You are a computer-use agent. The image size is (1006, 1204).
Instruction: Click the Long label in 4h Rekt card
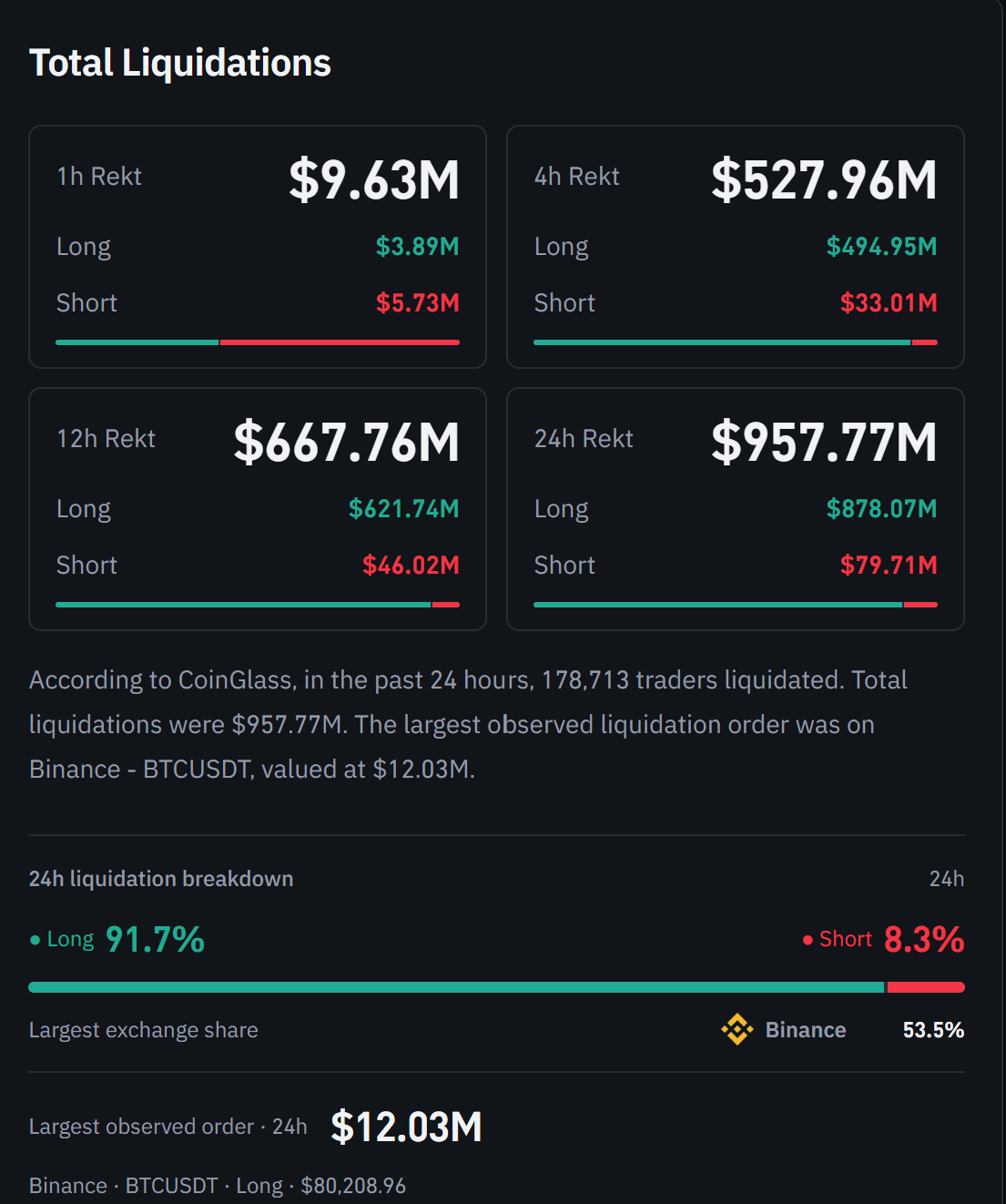coord(562,248)
